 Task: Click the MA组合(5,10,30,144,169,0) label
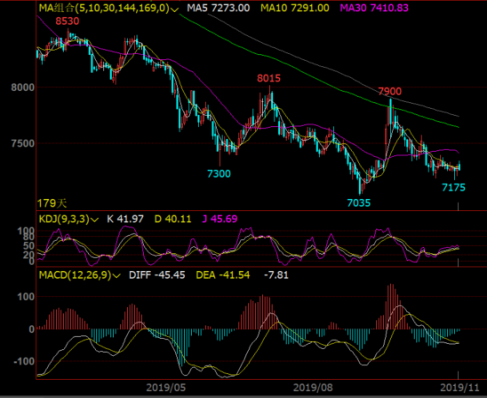tap(104, 8)
